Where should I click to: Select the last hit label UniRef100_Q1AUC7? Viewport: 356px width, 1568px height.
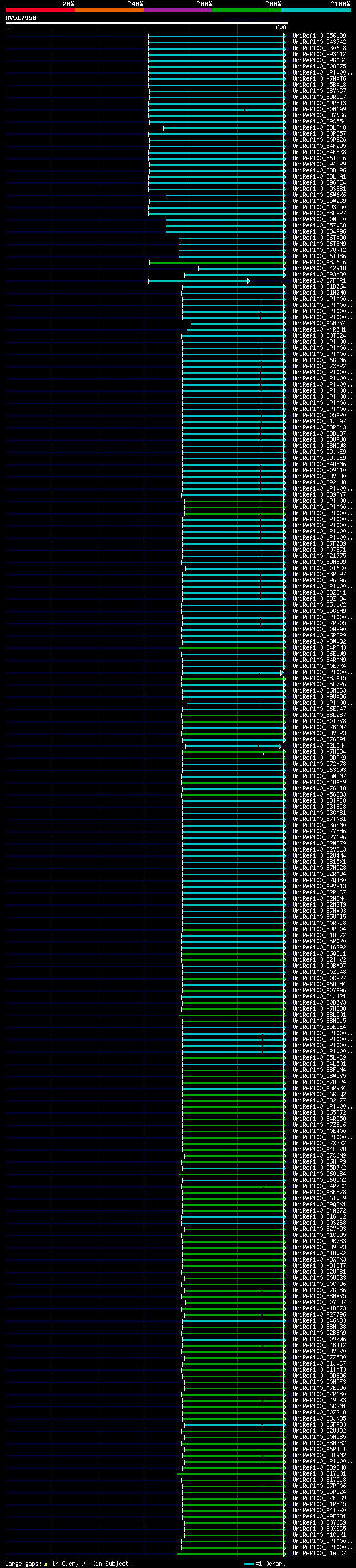[319, 1553]
